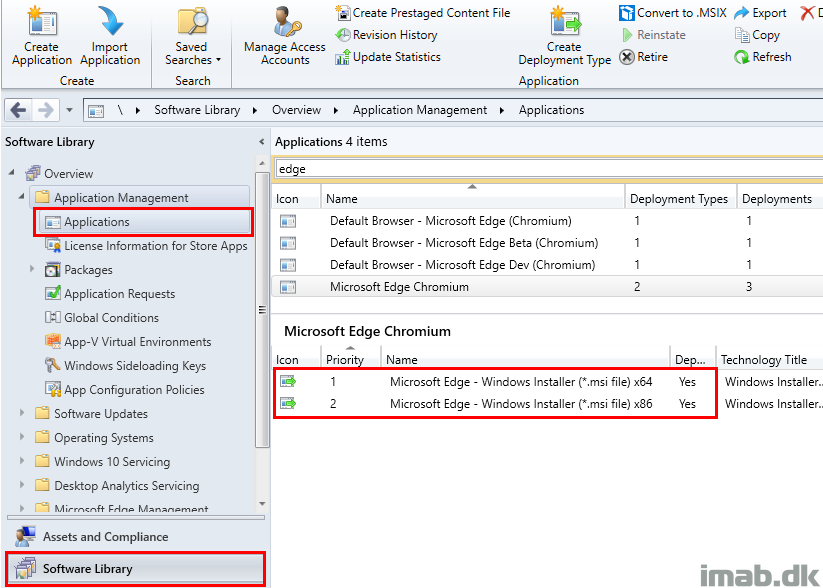Screen dimensions: 823x588
Task: Open the Saved Searches dropdown
Action: [x=192, y=36]
